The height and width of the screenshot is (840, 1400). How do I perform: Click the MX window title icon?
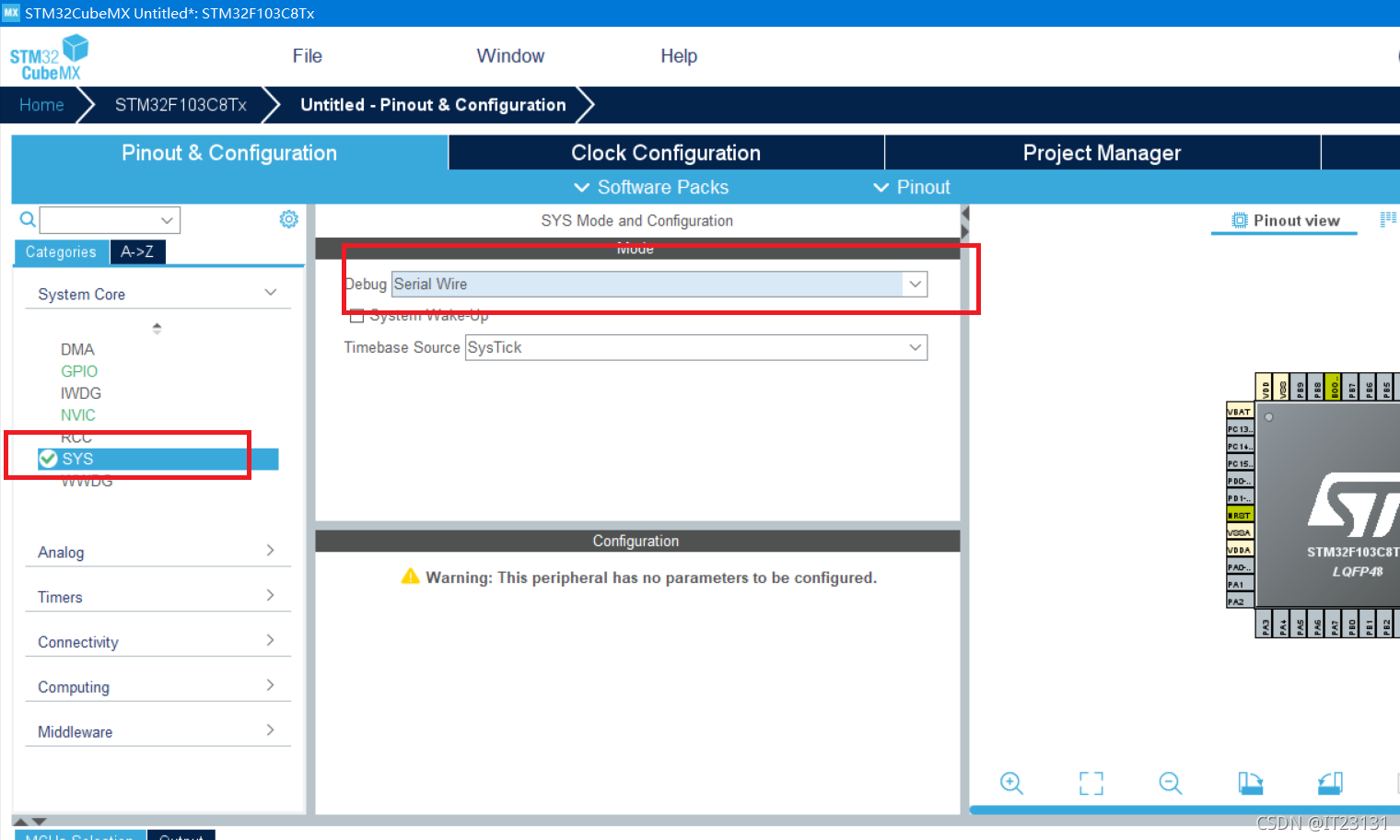coord(11,13)
